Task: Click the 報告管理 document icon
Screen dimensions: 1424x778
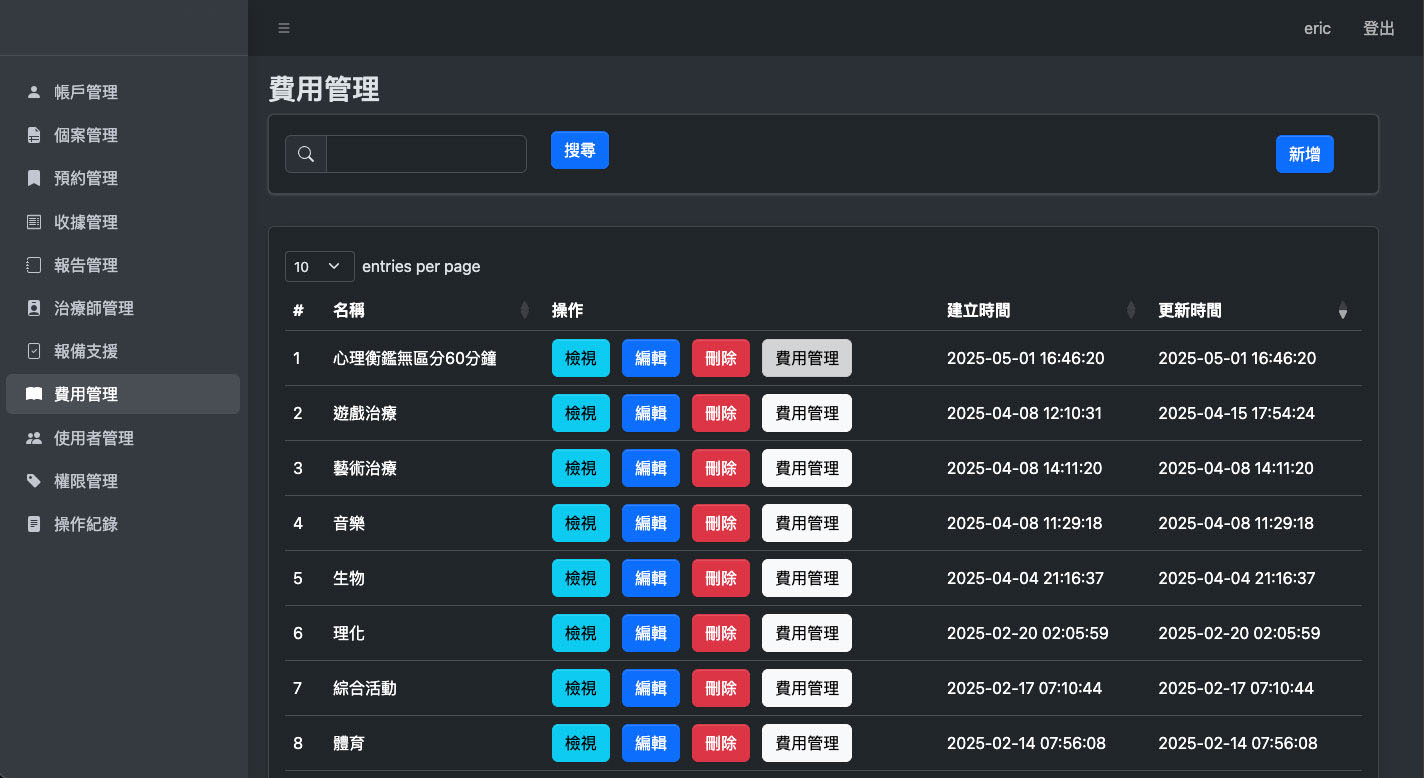Action: (32, 264)
